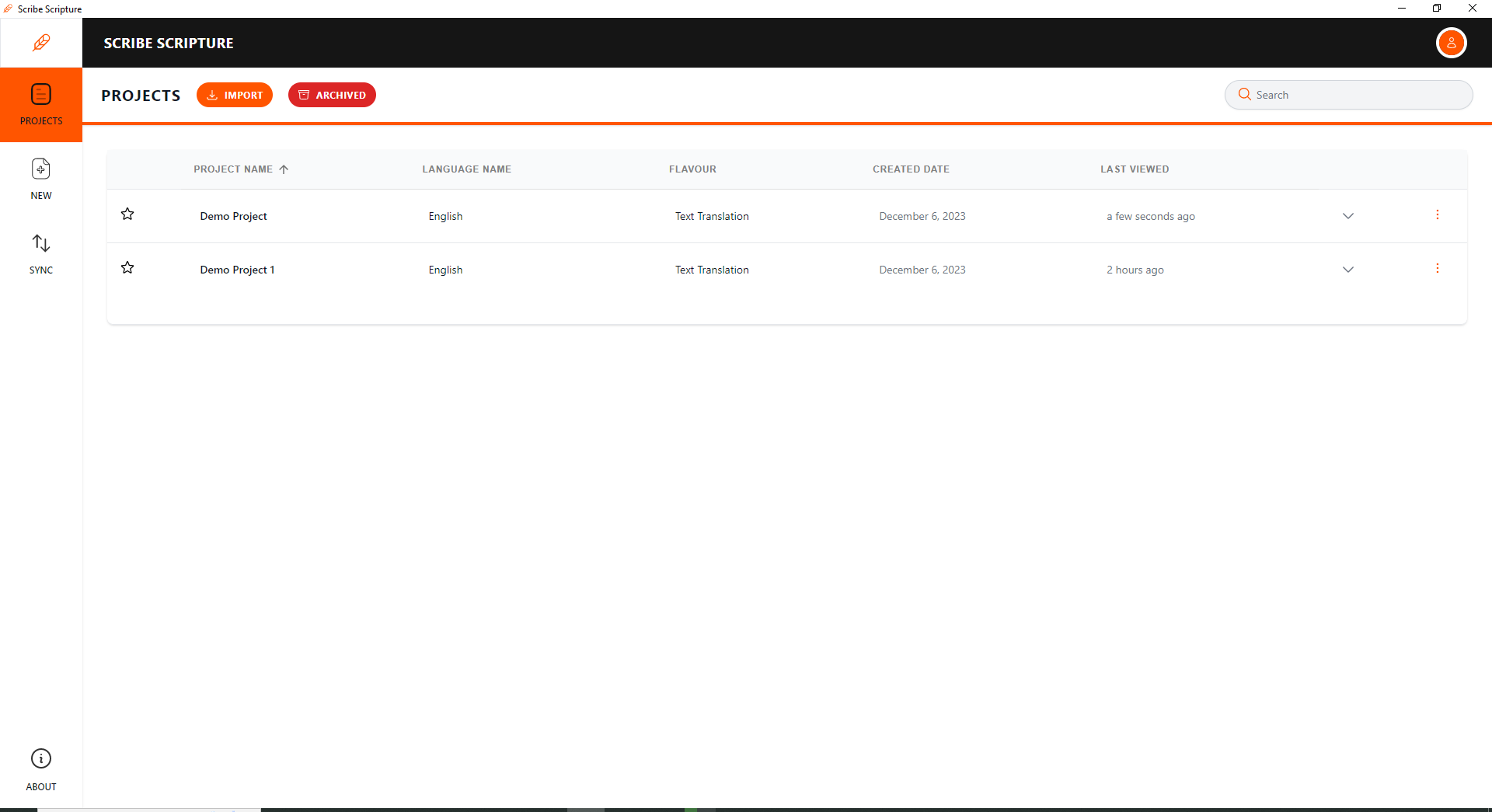The image size is (1492, 812).
Task: Click the search magnifier icon
Action: (x=1245, y=94)
